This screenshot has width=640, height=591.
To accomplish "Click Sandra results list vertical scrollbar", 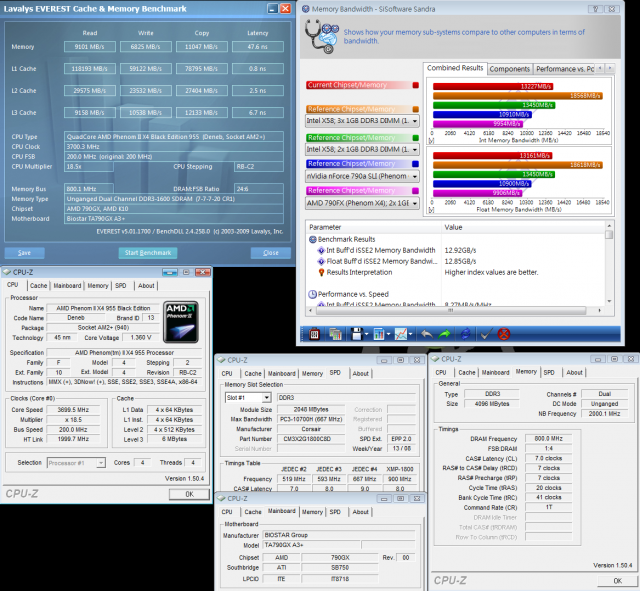I will (609, 264).
